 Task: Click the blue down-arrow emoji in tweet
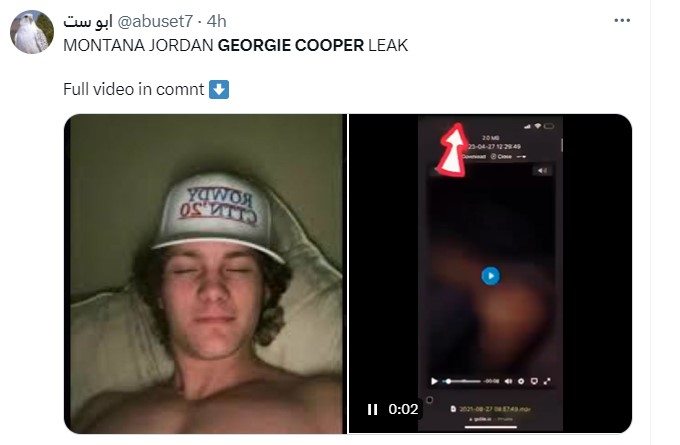(x=219, y=89)
